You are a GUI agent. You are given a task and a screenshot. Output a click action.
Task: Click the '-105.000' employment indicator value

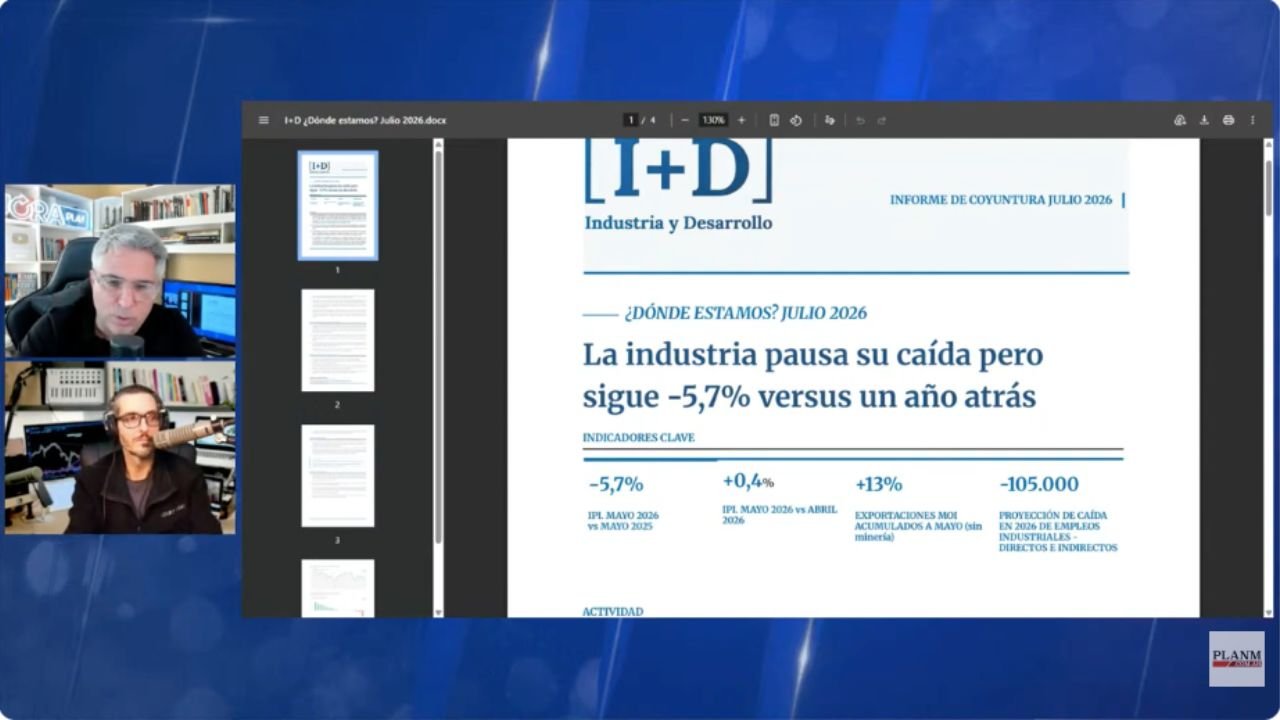click(x=1039, y=485)
